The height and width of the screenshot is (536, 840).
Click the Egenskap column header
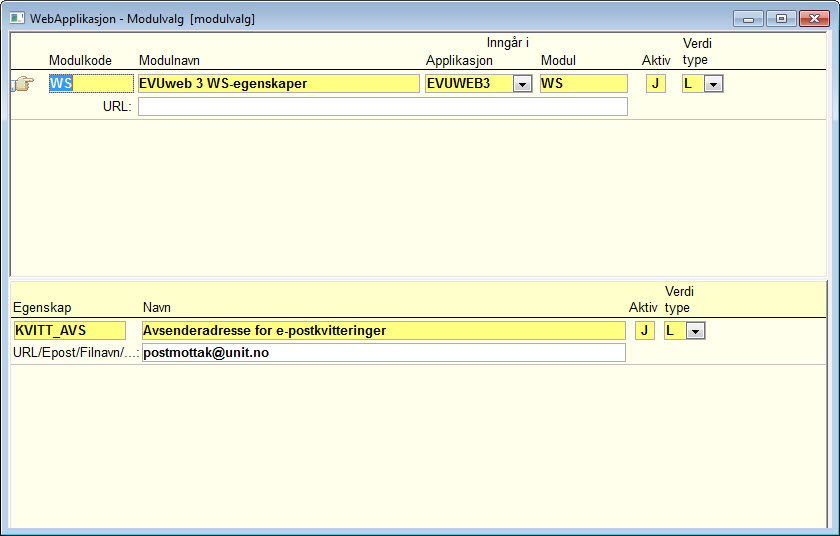pyautogui.click(x=42, y=307)
